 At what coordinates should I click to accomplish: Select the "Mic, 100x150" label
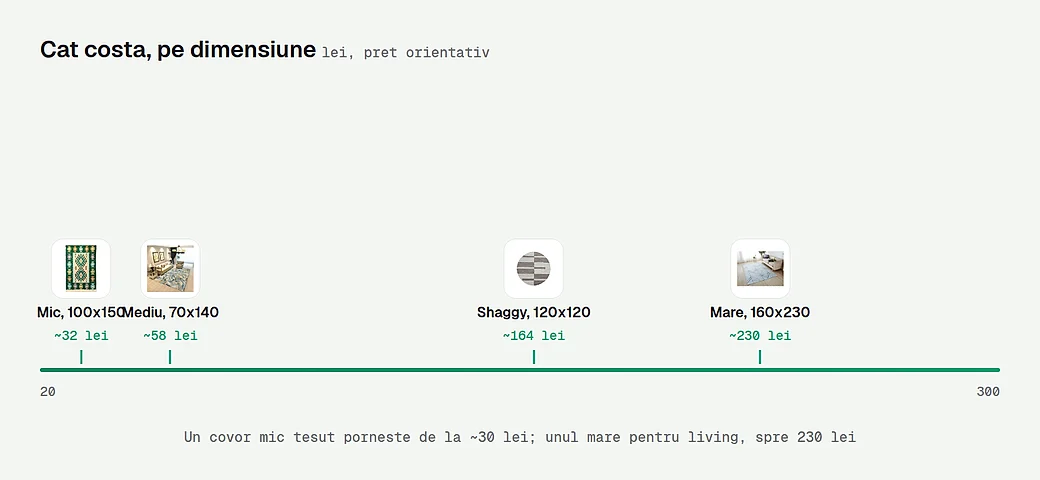(x=81, y=312)
